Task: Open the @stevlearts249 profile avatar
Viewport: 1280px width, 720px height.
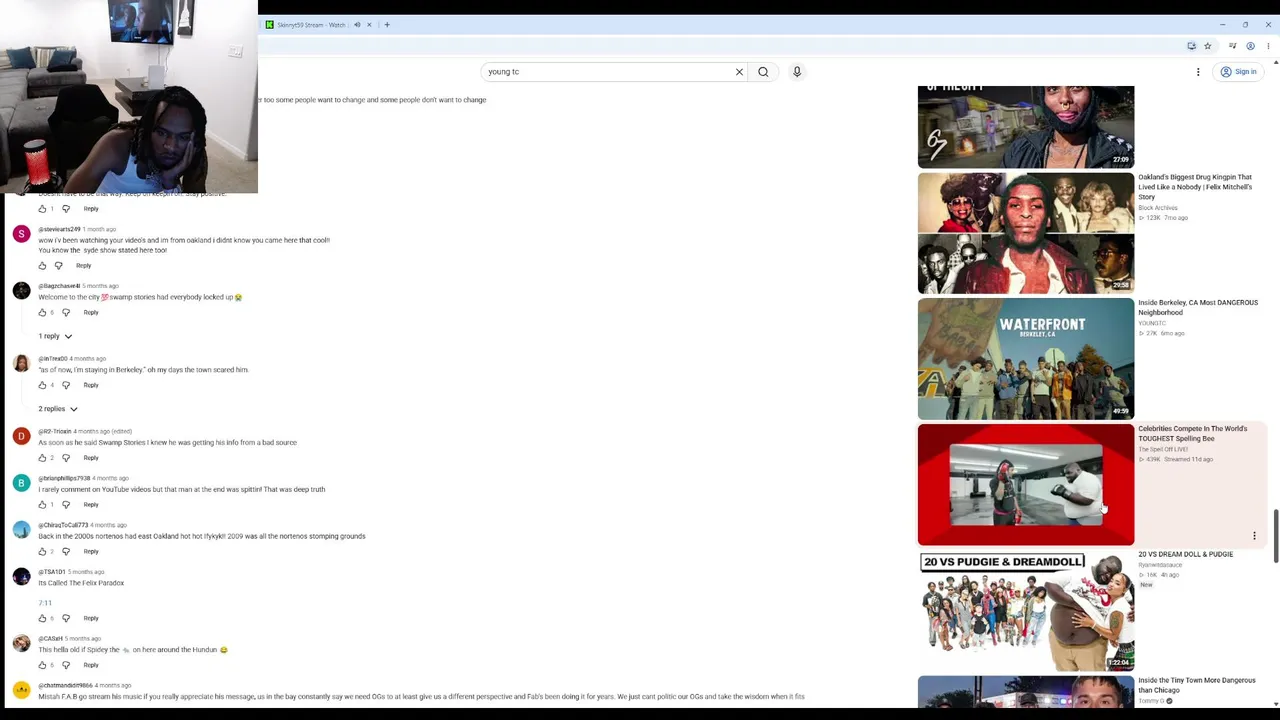Action: click(x=21, y=234)
